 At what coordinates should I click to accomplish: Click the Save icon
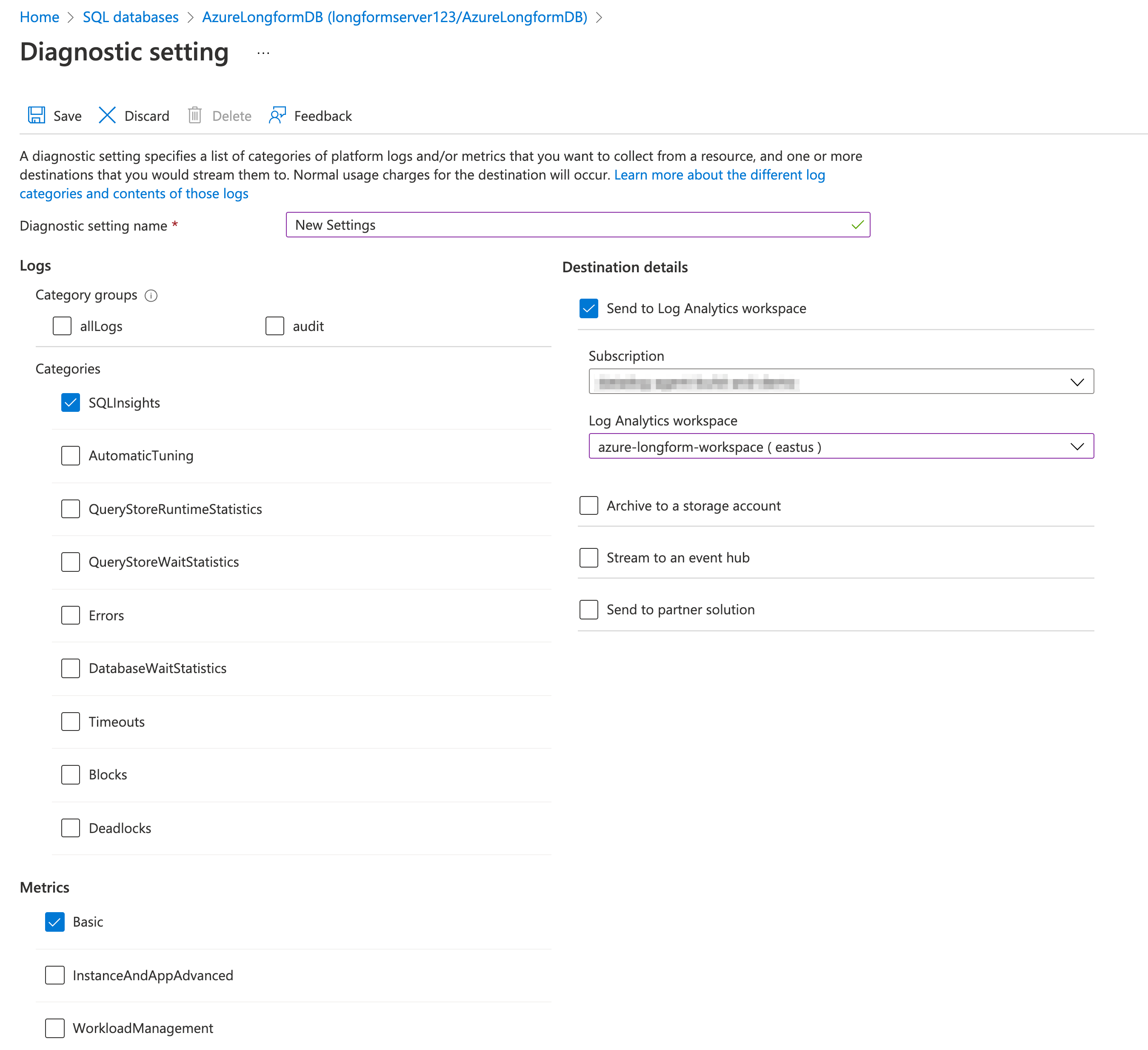(x=37, y=116)
